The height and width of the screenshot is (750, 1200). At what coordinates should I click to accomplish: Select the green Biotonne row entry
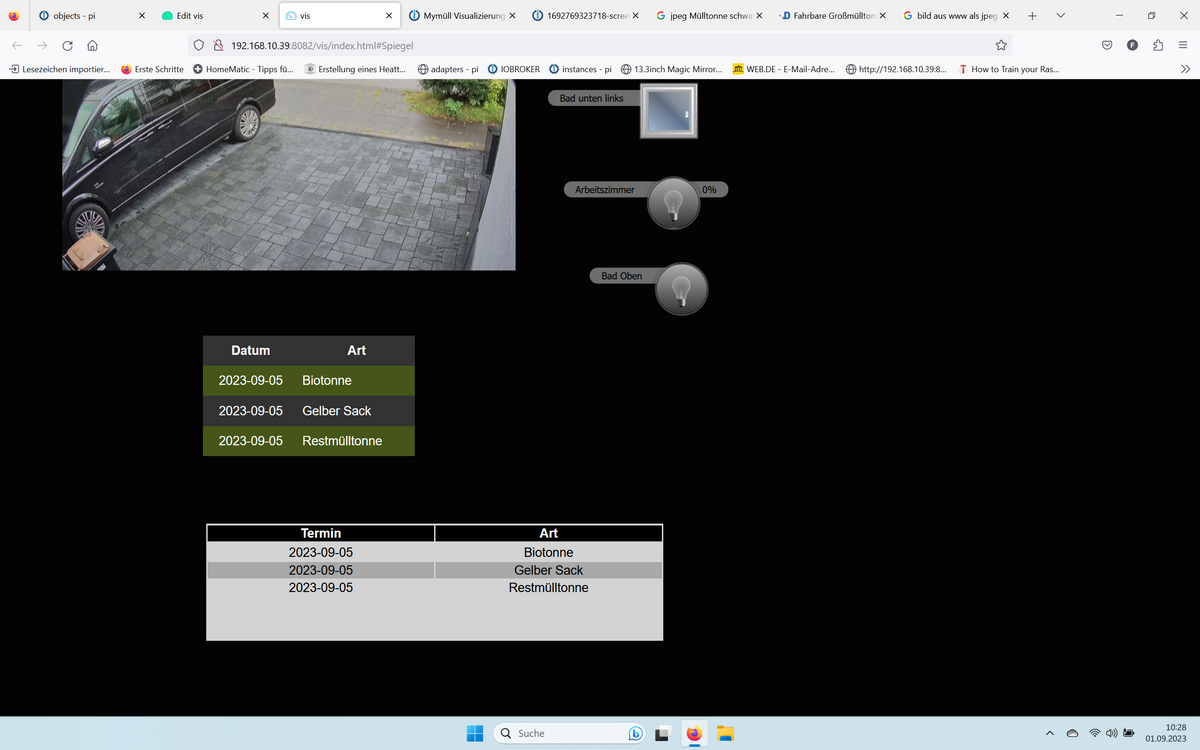click(327, 381)
